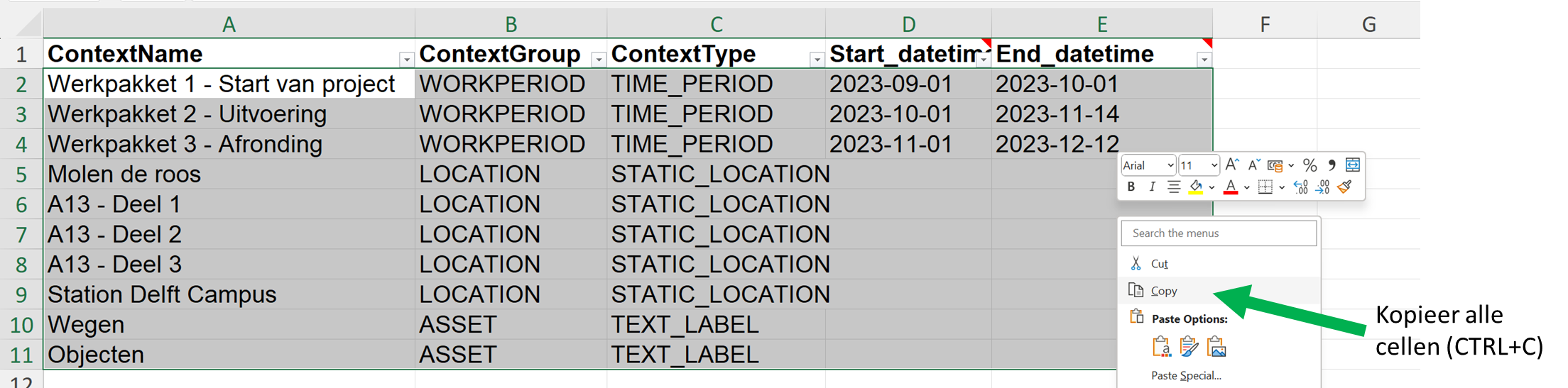Click Decrease Font Size icon

pos(1254,165)
